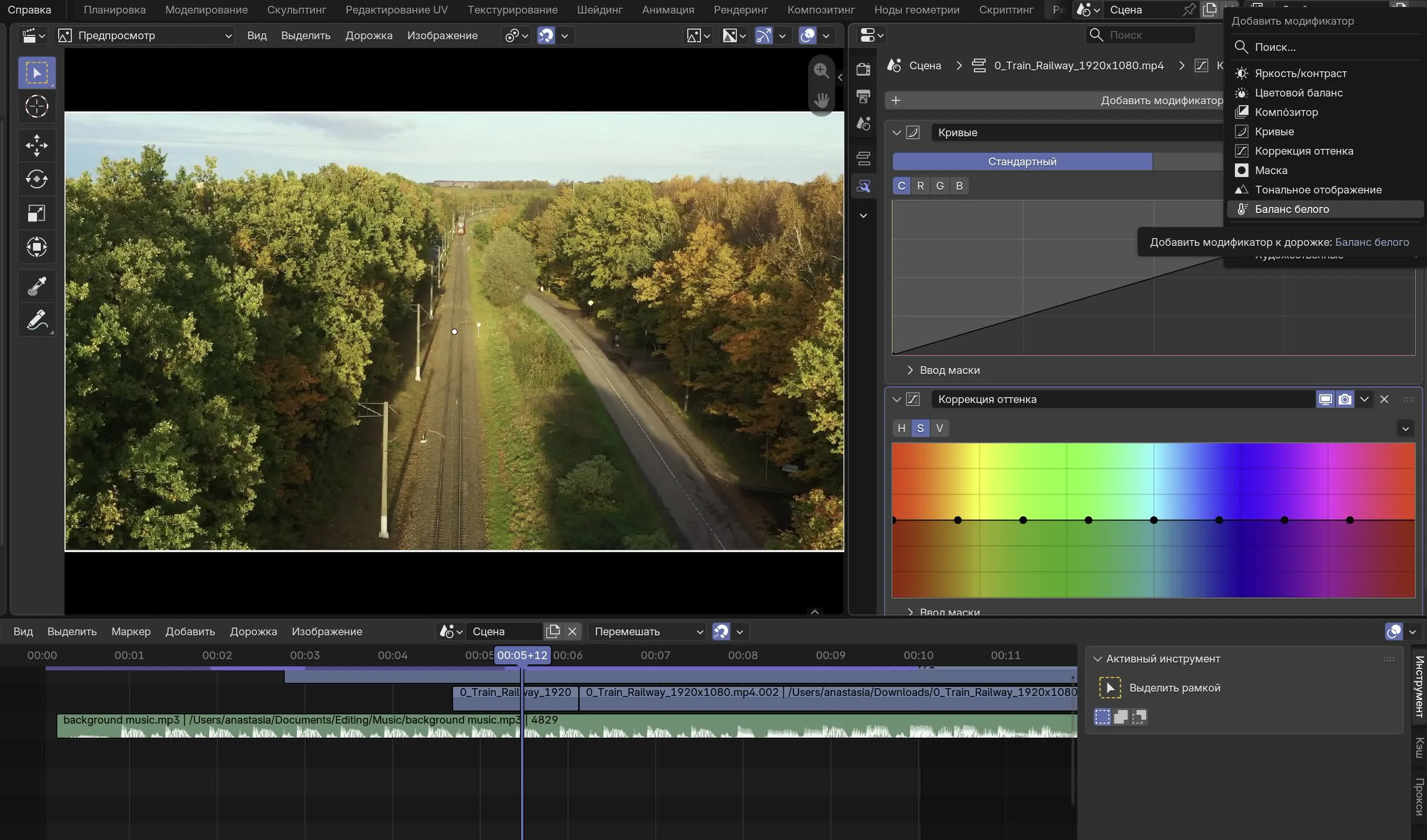Choose Яркость/контраст from the modifier menu
The width and height of the screenshot is (1427, 840).
click(1325, 74)
